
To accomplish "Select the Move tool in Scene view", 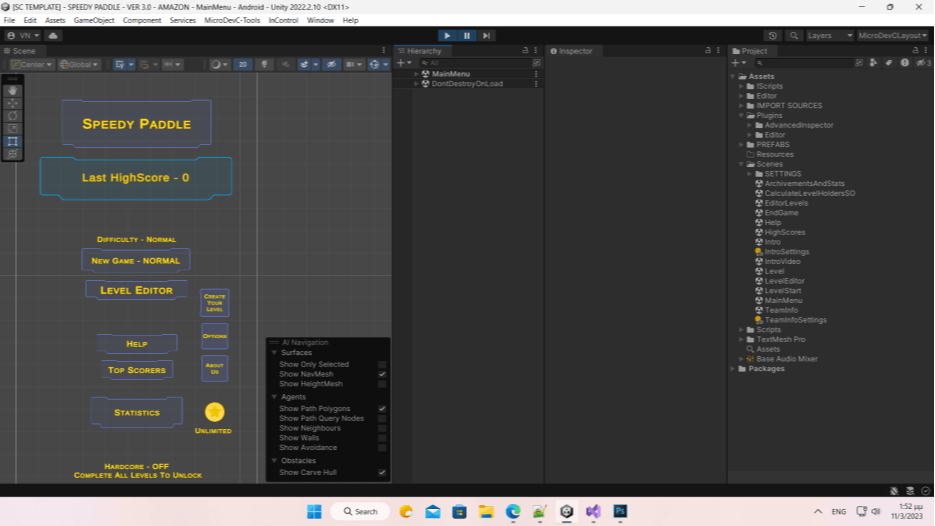I will [13, 103].
